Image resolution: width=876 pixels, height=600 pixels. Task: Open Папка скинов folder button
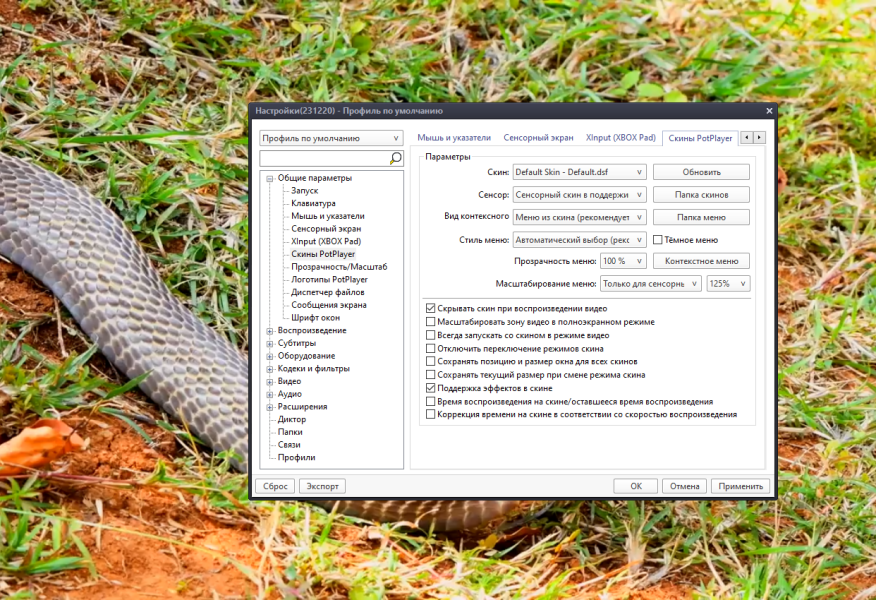701,194
